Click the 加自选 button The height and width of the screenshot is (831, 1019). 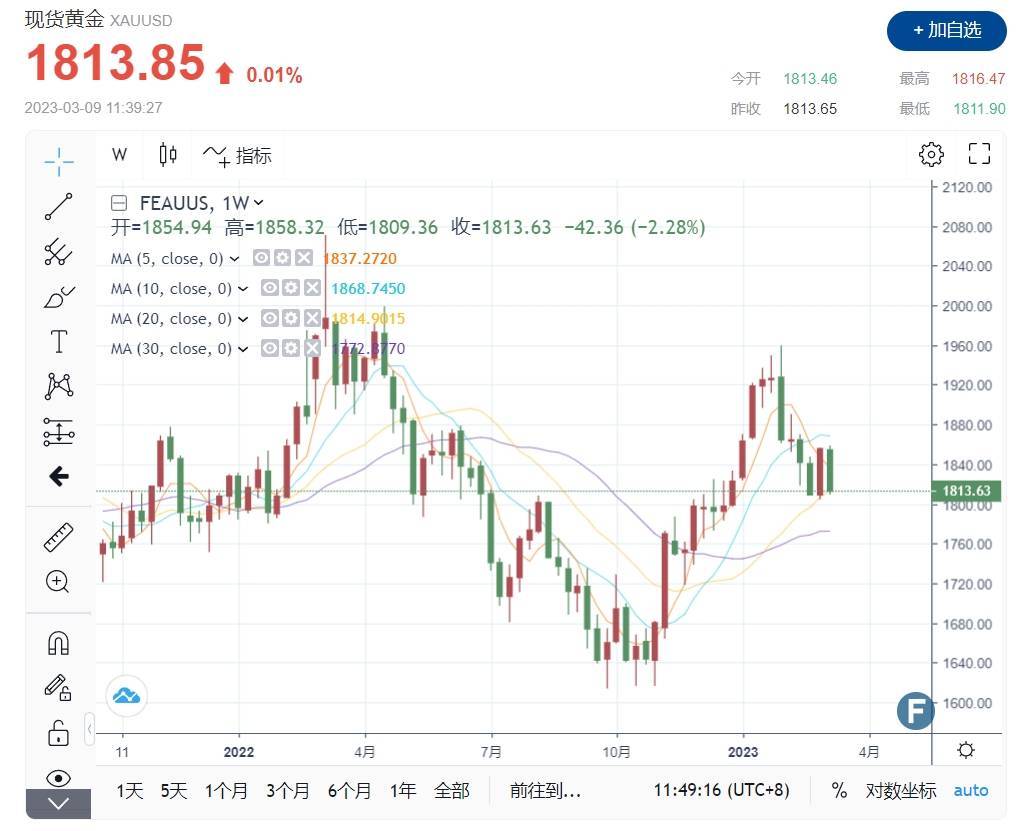pos(946,31)
